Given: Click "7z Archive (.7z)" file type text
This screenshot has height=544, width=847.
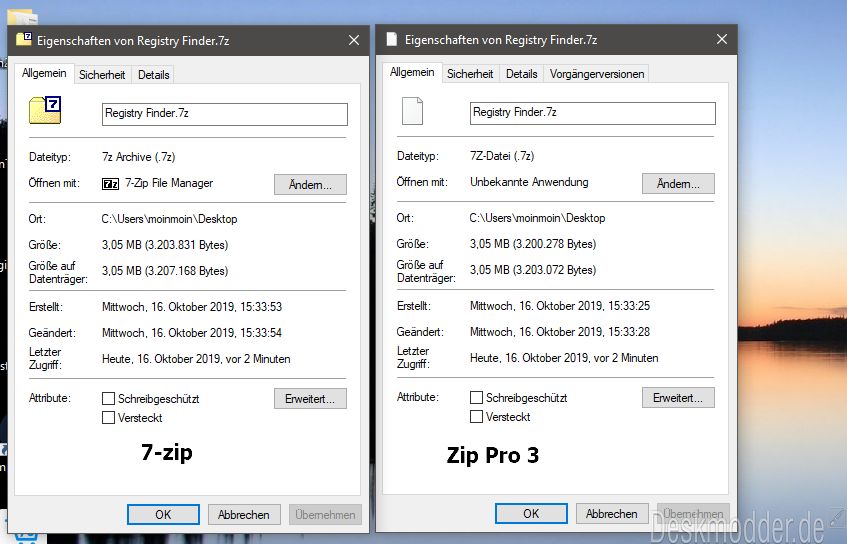Looking at the screenshot, I should click(x=139, y=157).
